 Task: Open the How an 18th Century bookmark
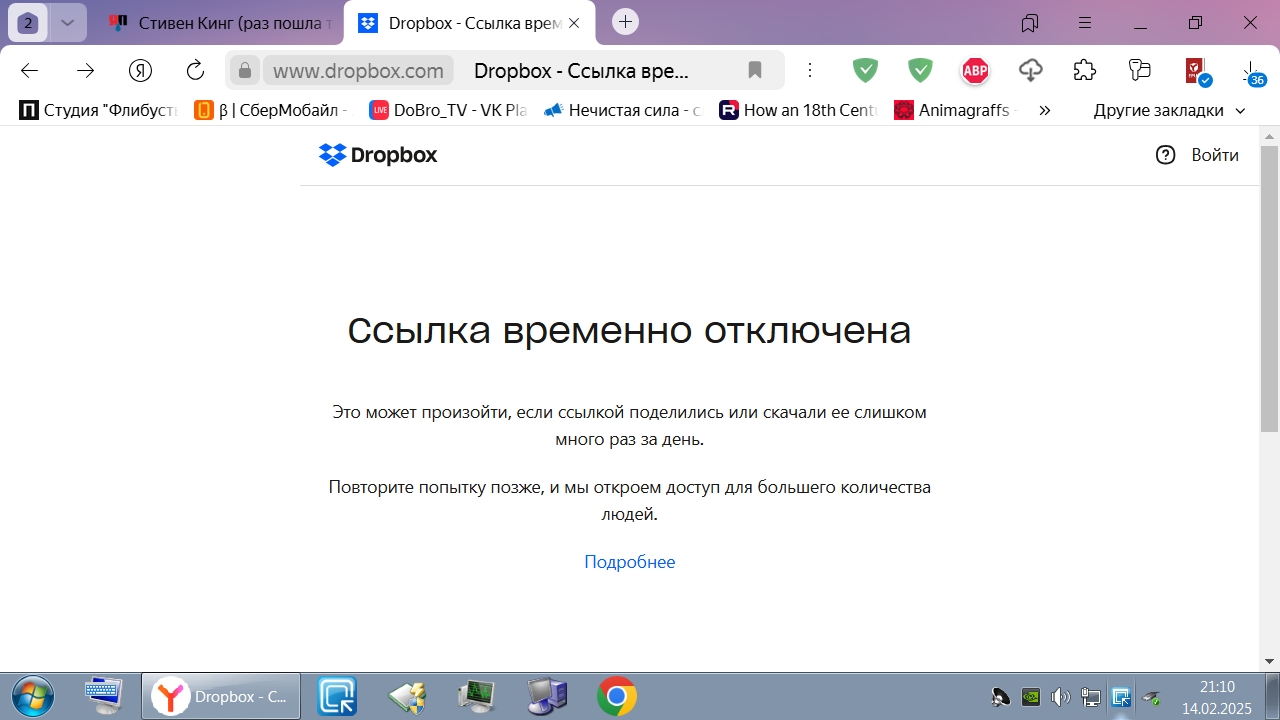point(798,110)
